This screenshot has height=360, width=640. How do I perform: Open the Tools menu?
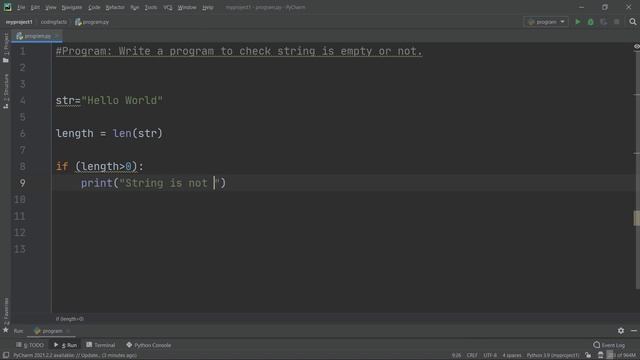151,7
